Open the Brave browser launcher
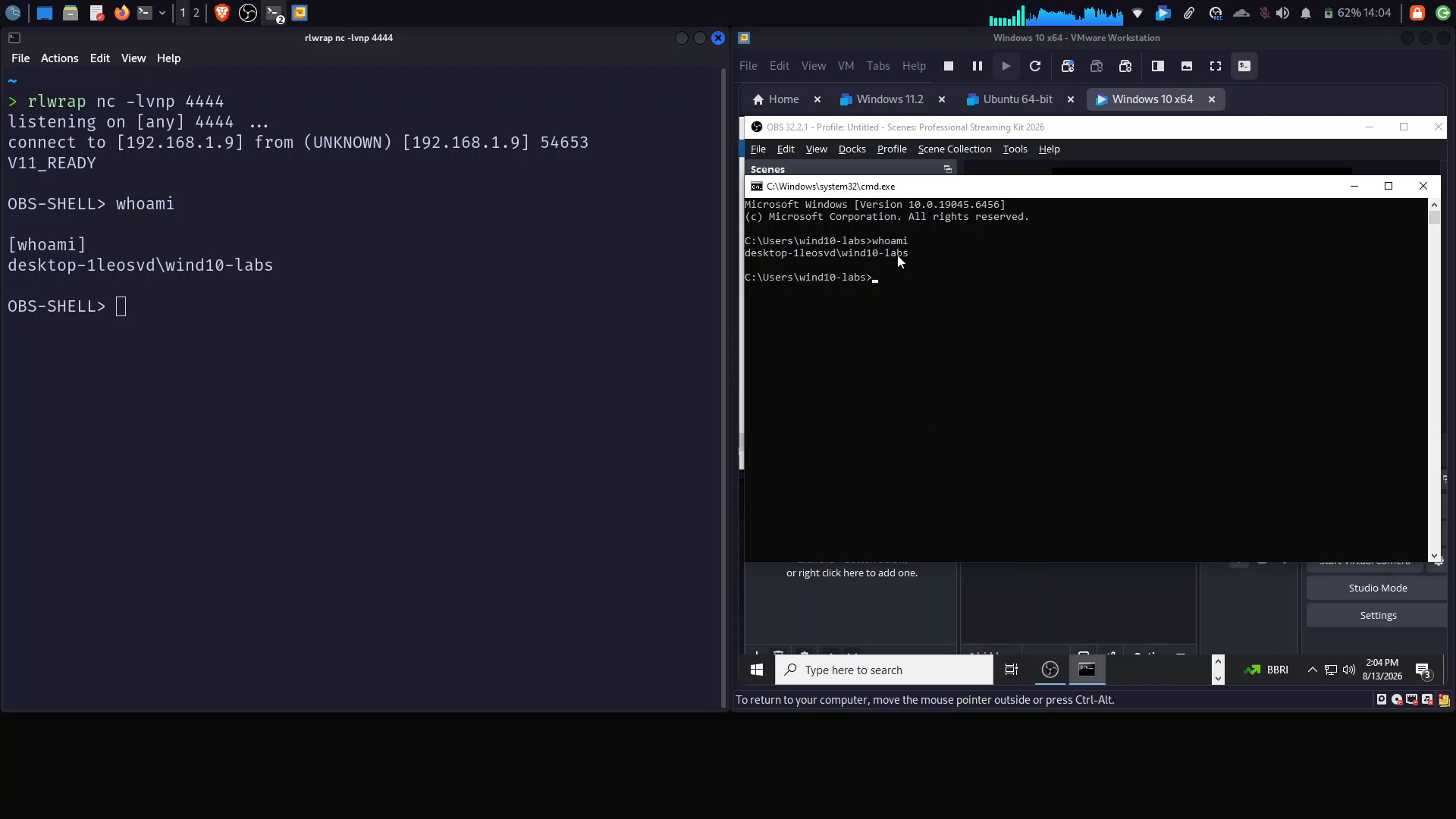The width and height of the screenshot is (1456, 819). tap(222, 13)
